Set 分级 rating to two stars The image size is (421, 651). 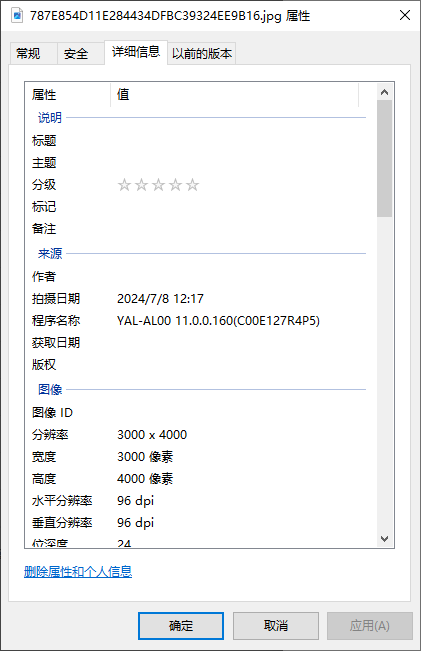pos(141,185)
